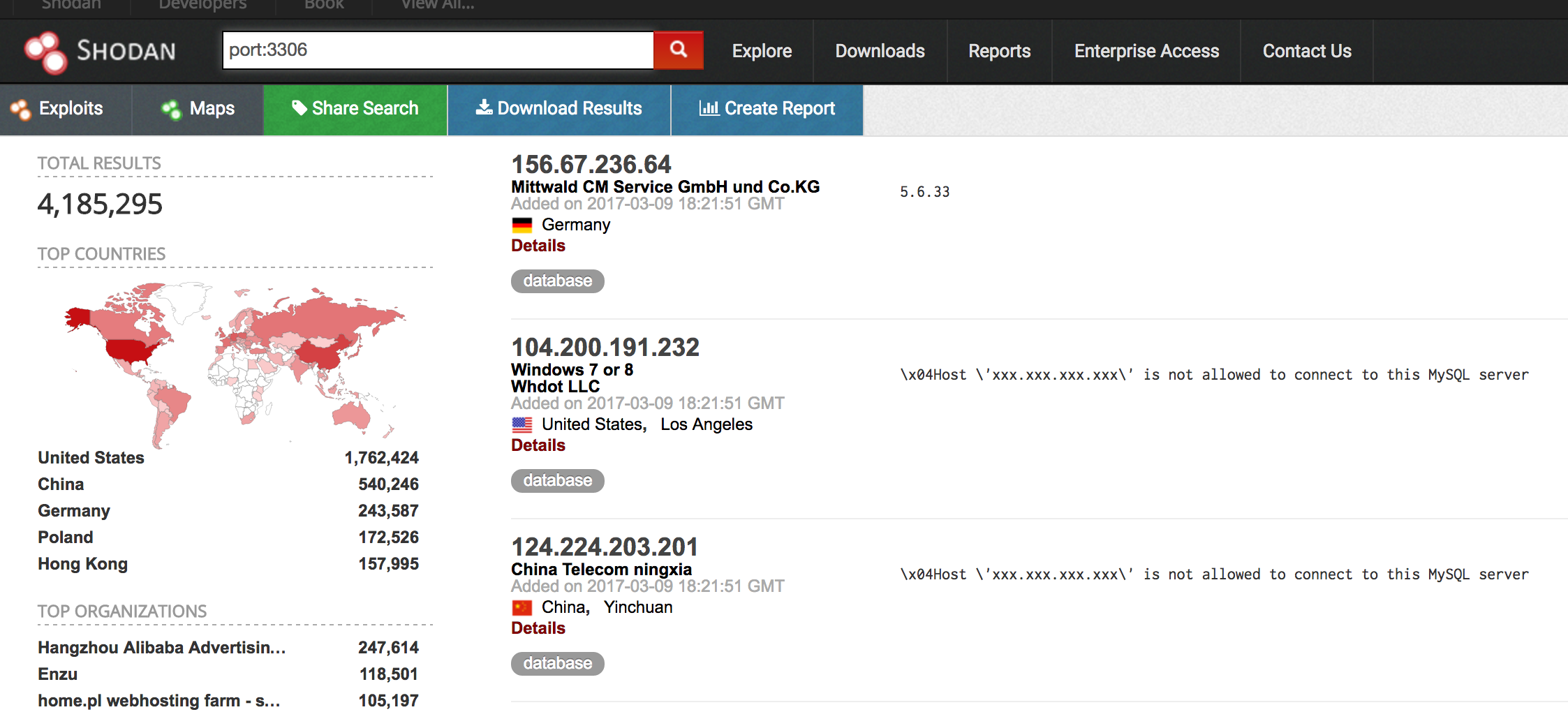The height and width of the screenshot is (712, 1568).
Task: Click the Germany country link in first result
Action: [x=576, y=225]
